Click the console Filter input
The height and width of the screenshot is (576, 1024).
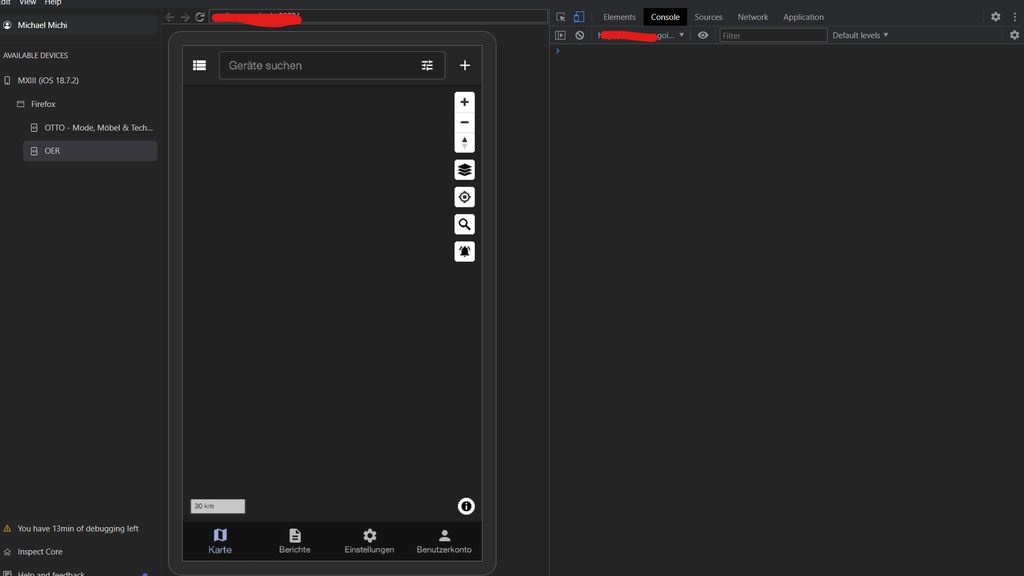[x=773, y=35]
